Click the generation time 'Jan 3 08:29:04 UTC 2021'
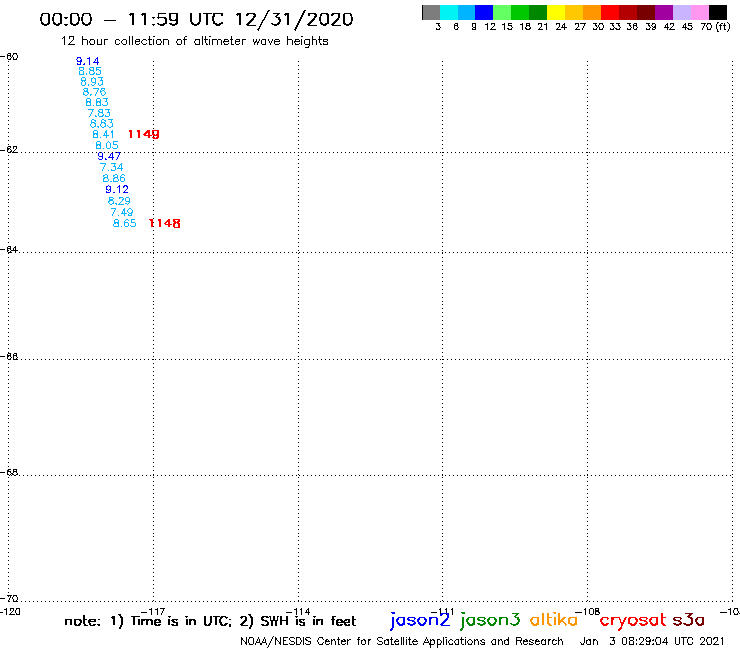Image resolution: width=740 pixels, height=650 pixels. click(652, 642)
